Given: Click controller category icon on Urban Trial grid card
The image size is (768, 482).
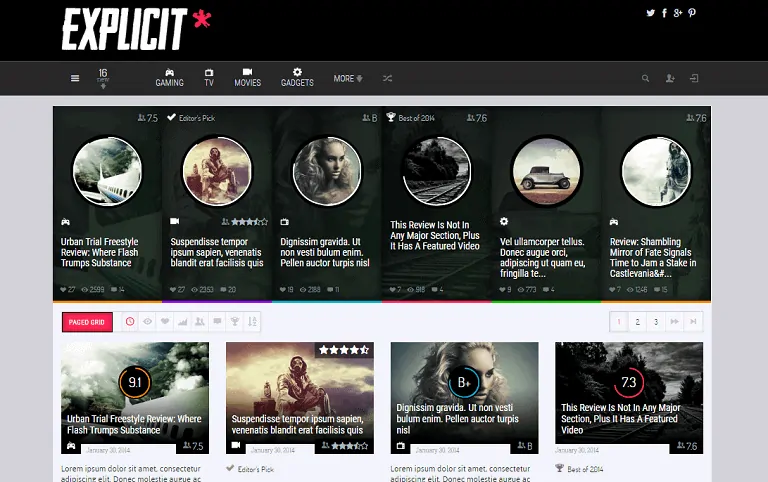Looking at the screenshot, I should 71,446.
